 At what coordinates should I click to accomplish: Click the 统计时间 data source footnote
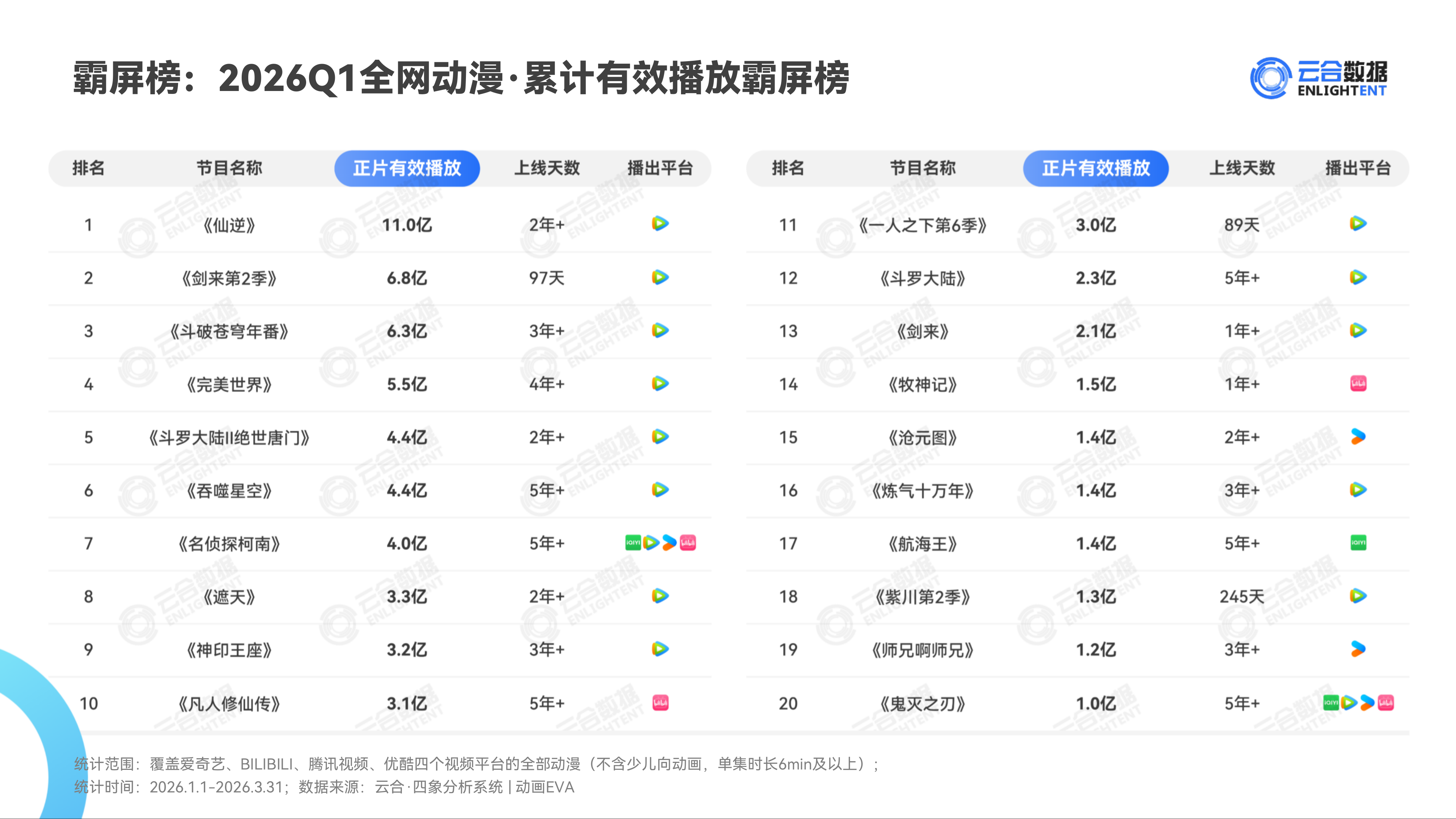[x=324, y=787]
